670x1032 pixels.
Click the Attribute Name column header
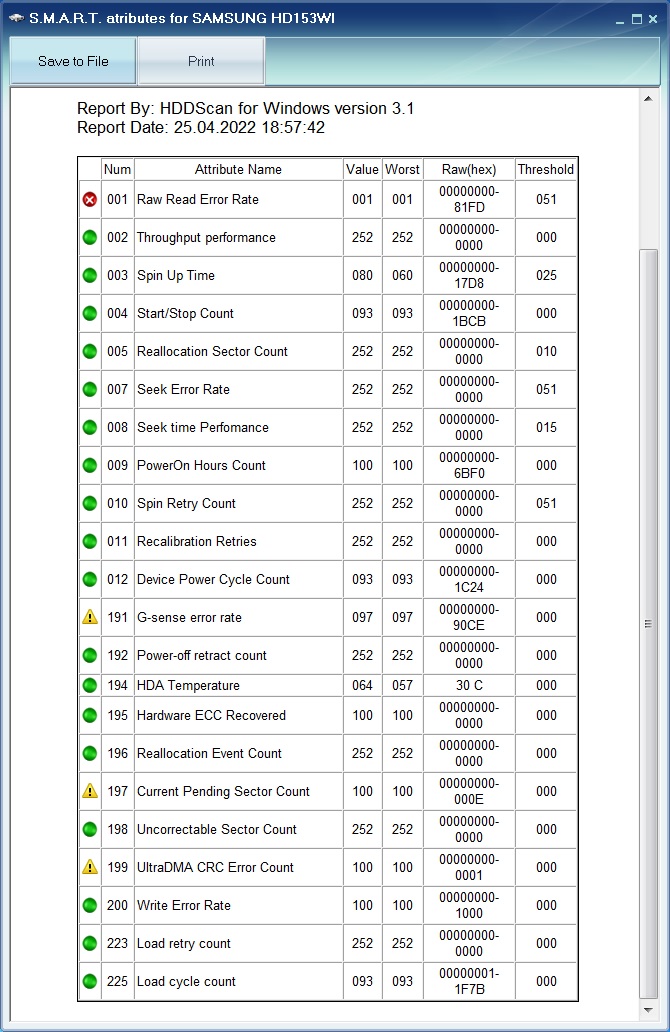238,169
